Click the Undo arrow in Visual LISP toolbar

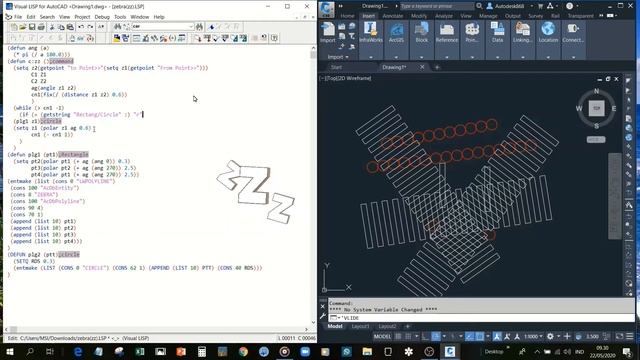81,27
